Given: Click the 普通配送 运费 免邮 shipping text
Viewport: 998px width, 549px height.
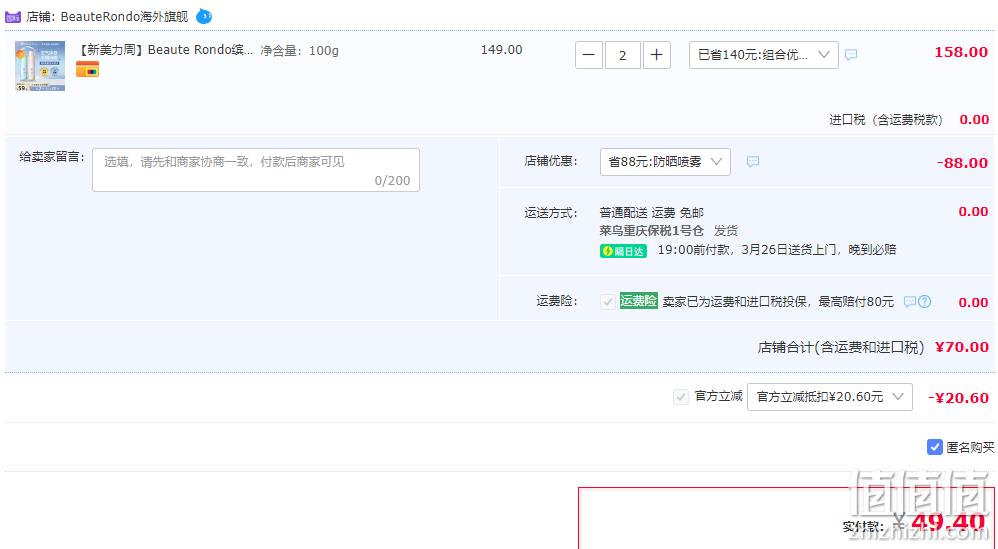Looking at the screenshot, I should pos(651,212).
